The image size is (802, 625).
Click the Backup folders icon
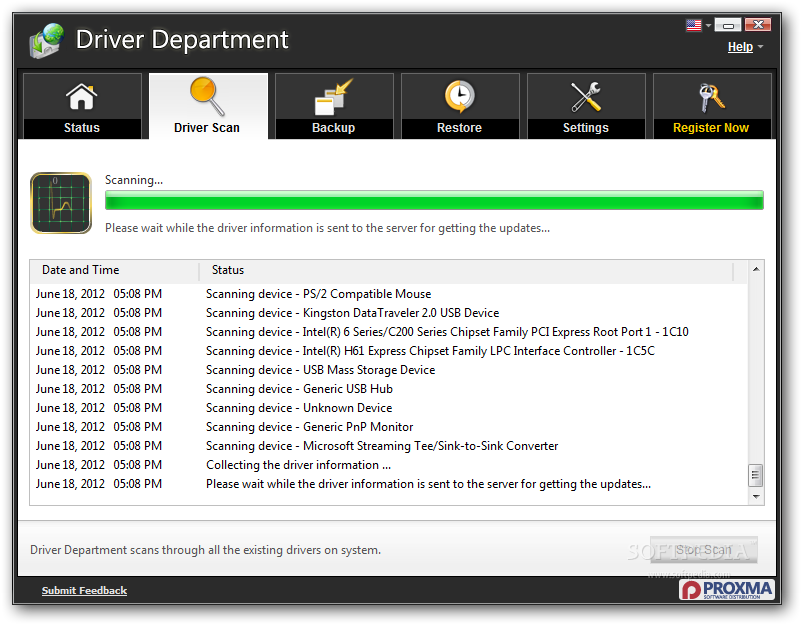(333, 97)
